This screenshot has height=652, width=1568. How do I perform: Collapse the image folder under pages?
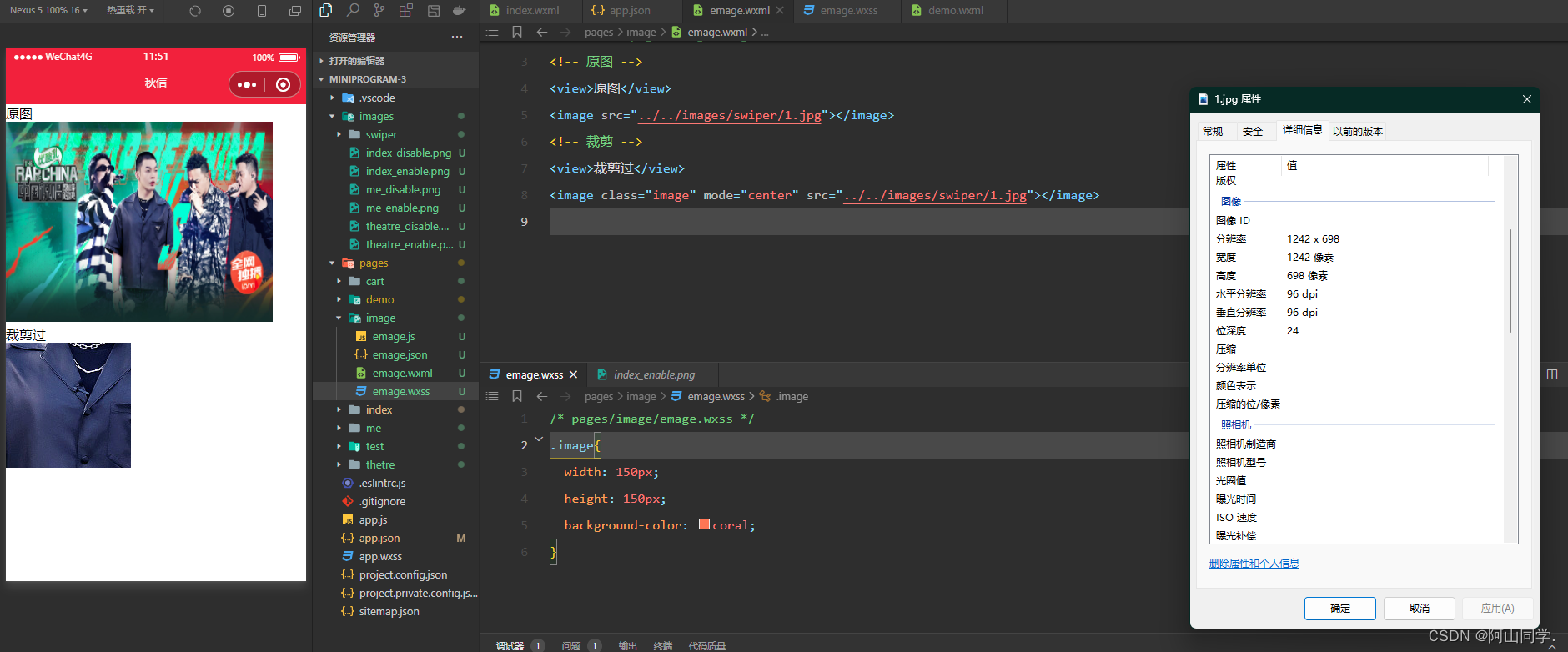coord(395,318)
